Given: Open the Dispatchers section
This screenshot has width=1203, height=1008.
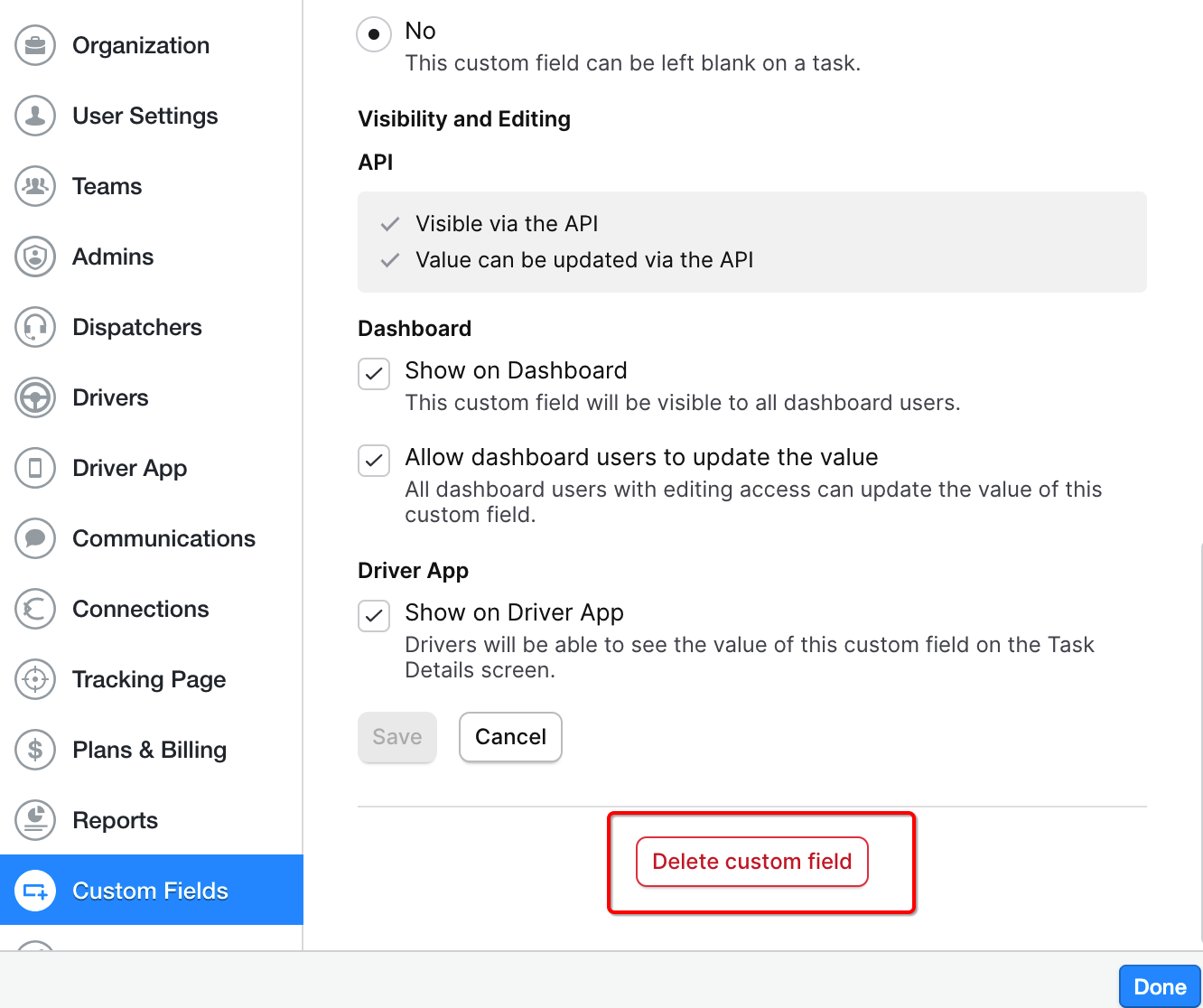Looking at the screenshot, I should coord(151,327).
